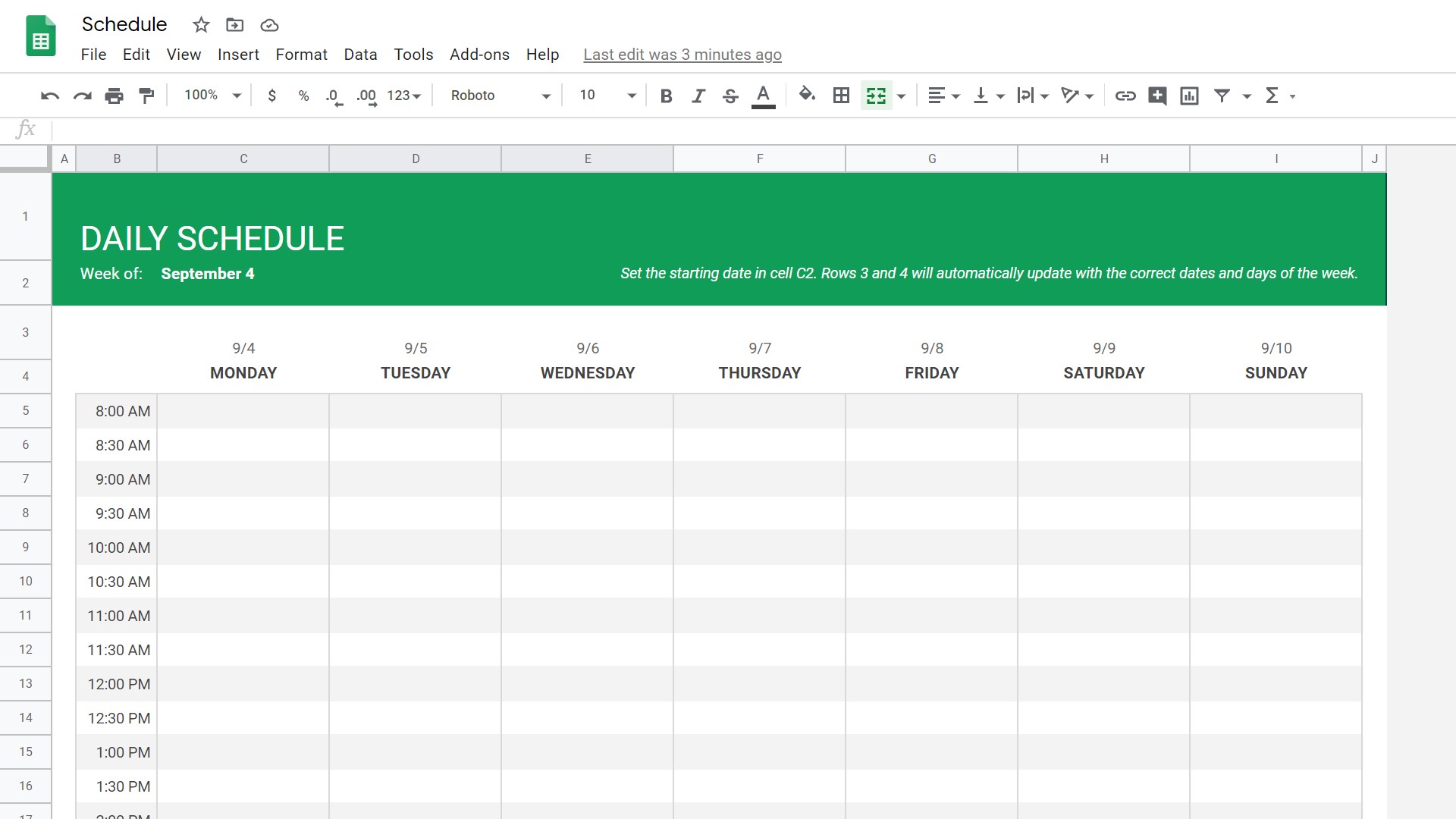Open the text color picker
This screenshot has height=819, width=1456.
click(763, 96)
